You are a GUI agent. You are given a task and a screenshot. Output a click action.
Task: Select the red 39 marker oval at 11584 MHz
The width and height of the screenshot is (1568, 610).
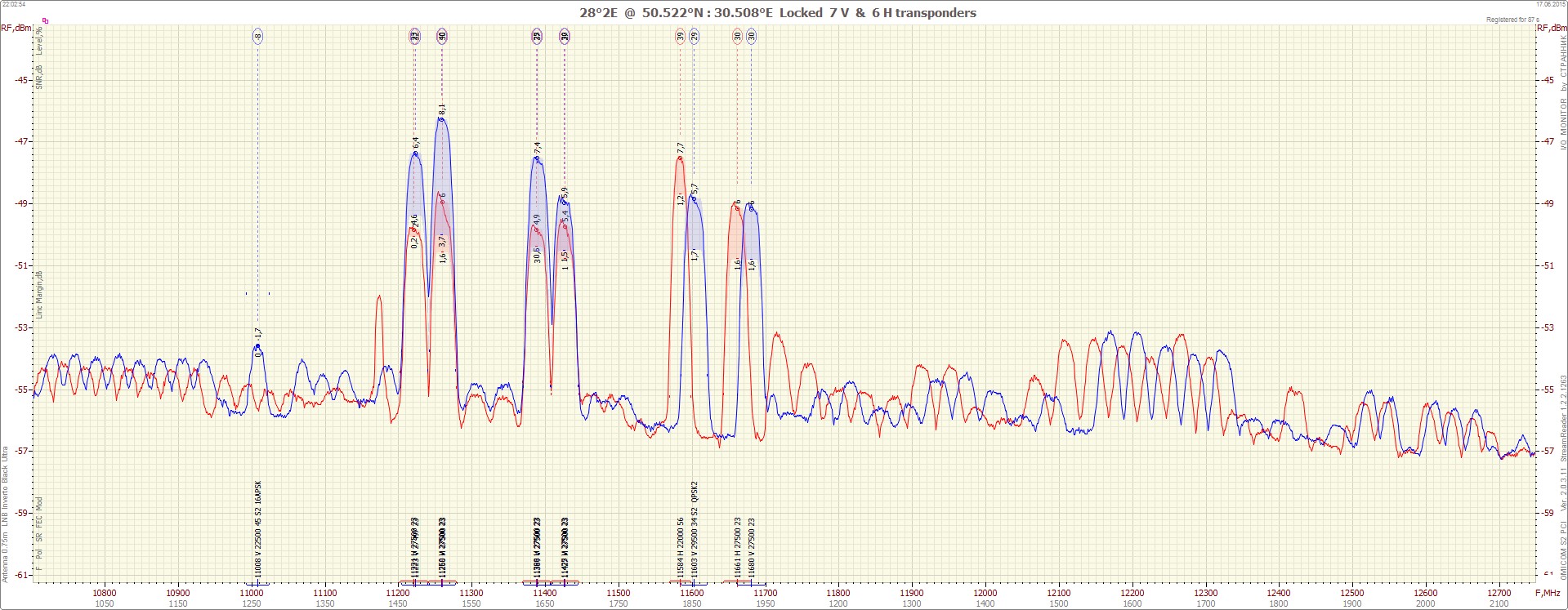coord(680,36)
